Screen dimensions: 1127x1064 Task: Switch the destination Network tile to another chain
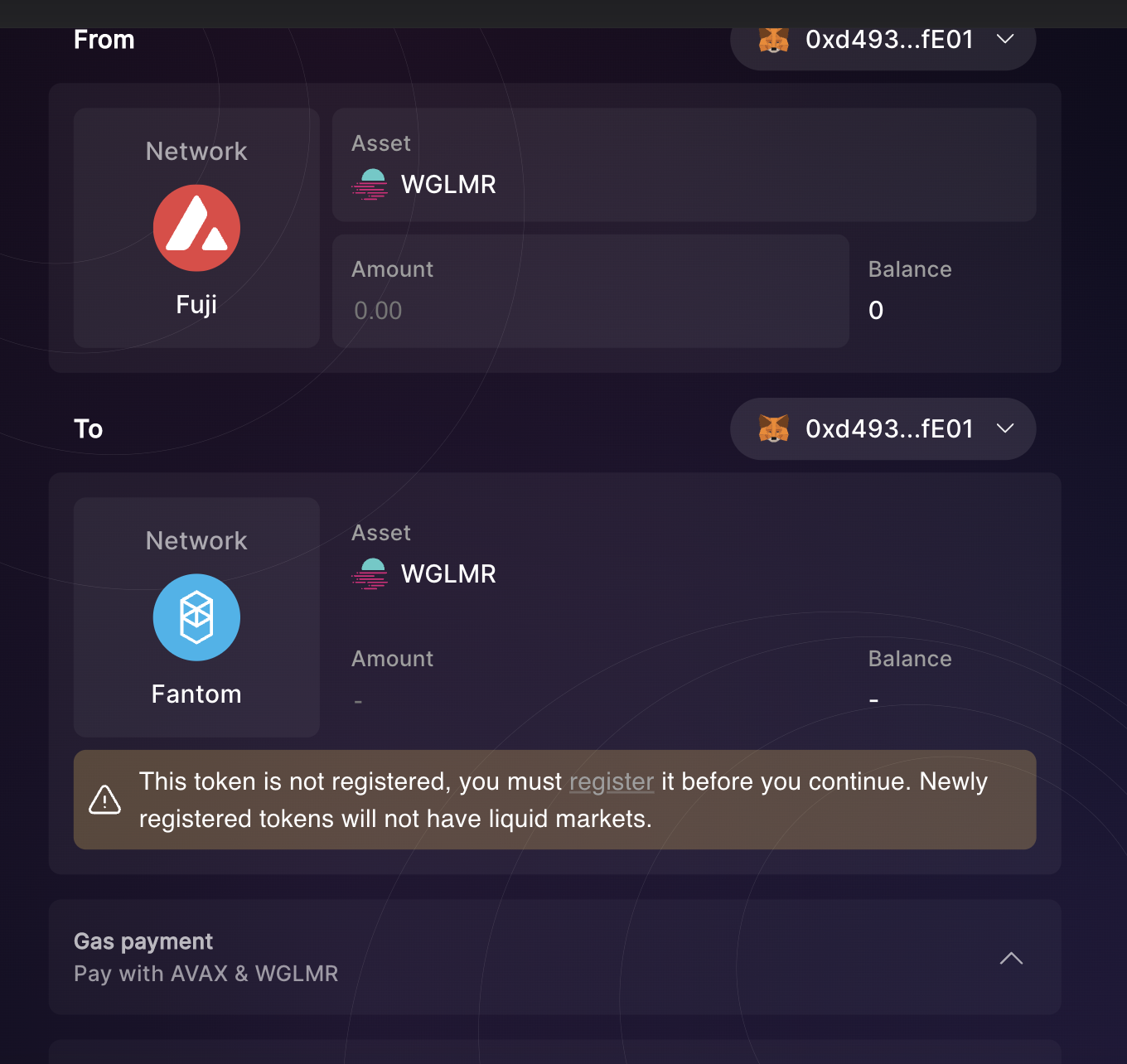point(196,617)
